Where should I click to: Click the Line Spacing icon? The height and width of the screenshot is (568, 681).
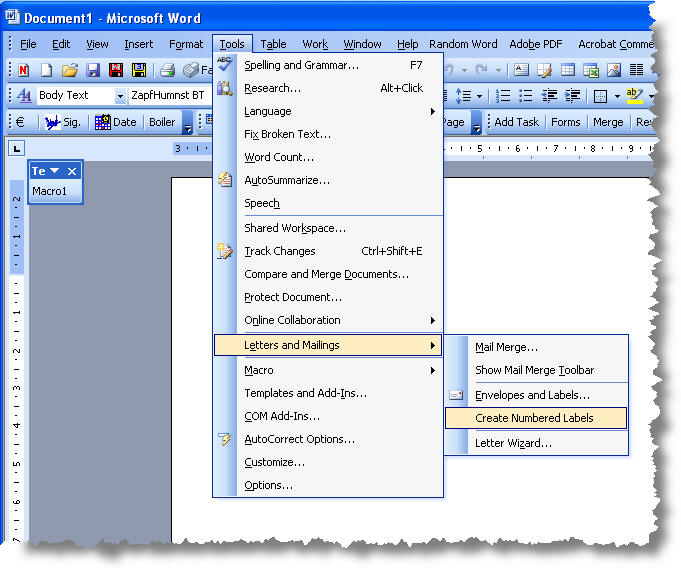[463, 96]
